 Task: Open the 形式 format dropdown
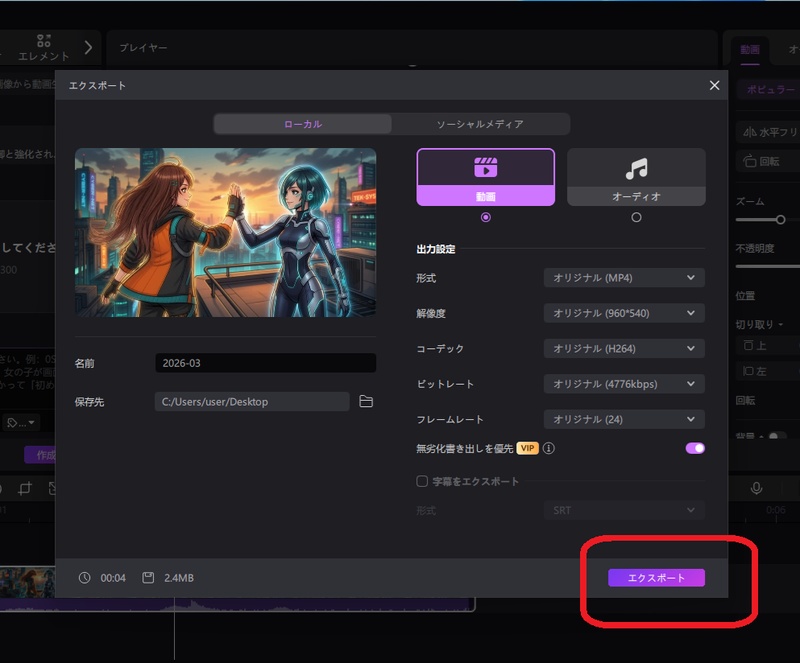click(623, 278)
